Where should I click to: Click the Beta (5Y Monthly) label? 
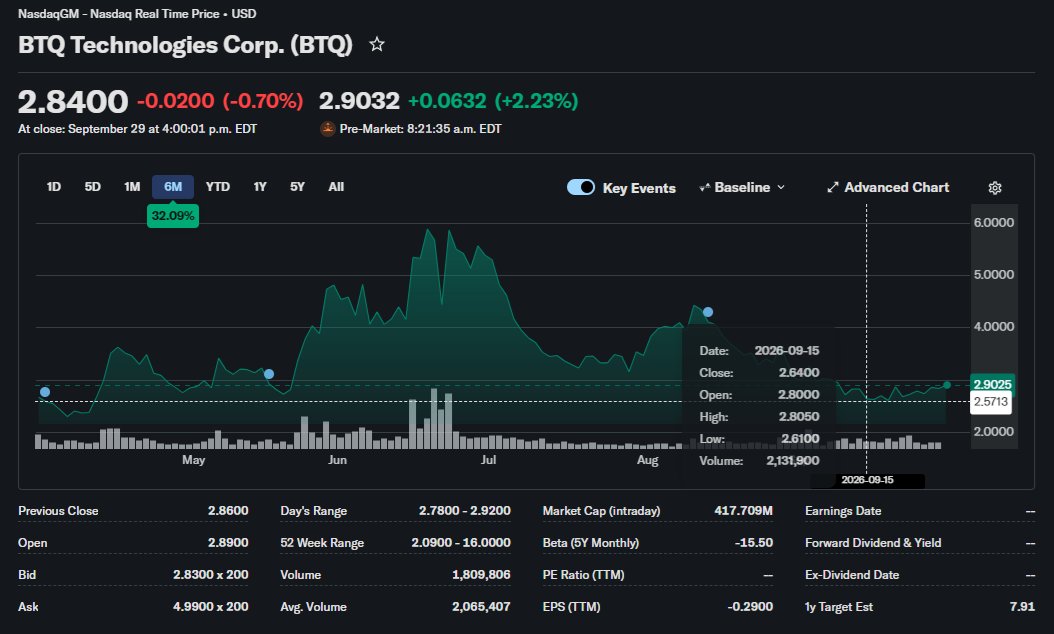[x=591, y=543]
